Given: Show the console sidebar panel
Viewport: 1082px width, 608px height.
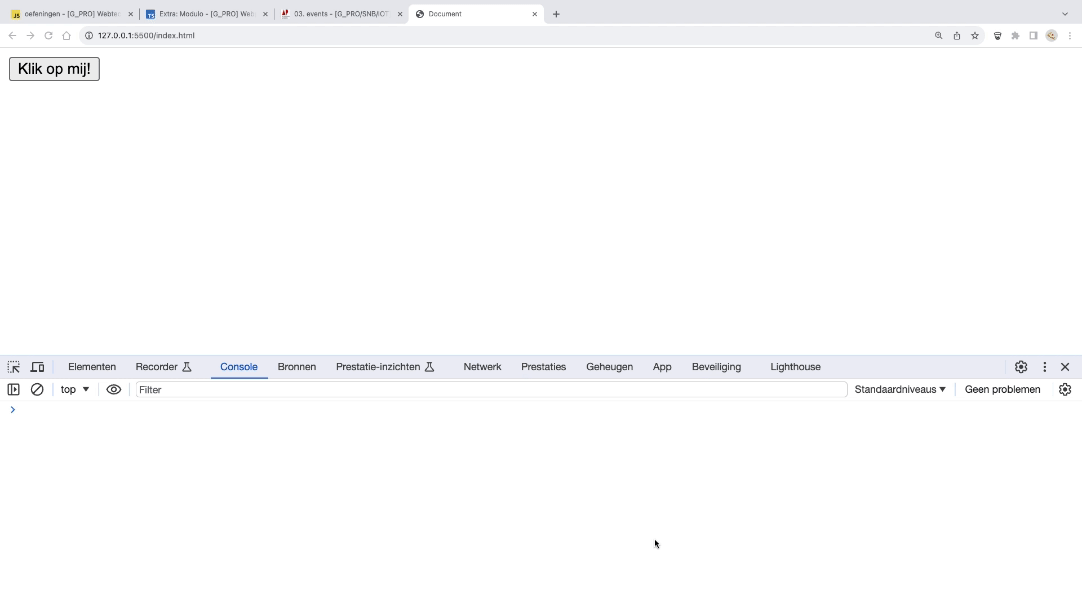Looking at the screenshot, I should coord(14,390).
